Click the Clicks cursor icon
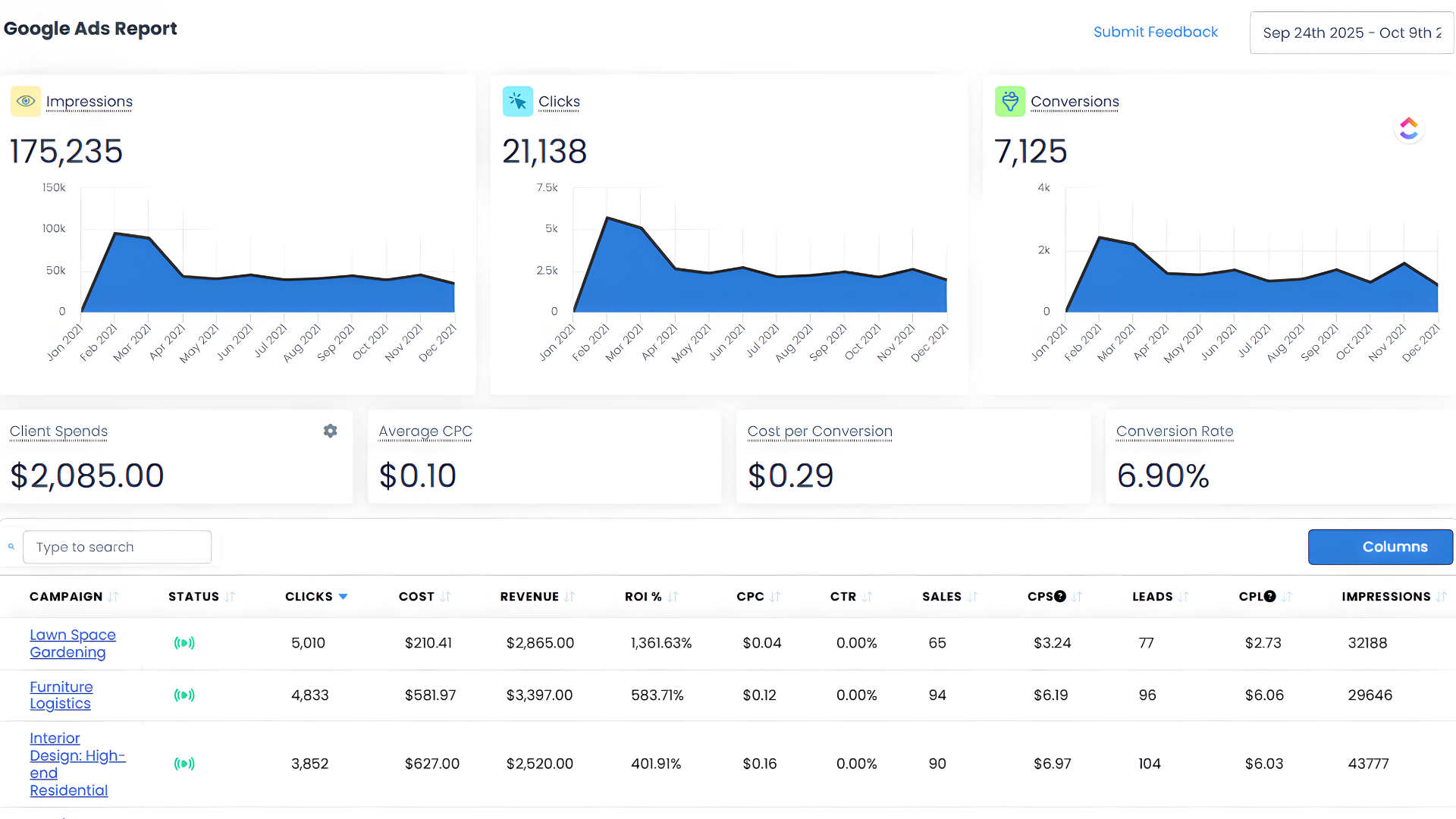Viewport: 1456px width, 819px height. tap(517, 102)
